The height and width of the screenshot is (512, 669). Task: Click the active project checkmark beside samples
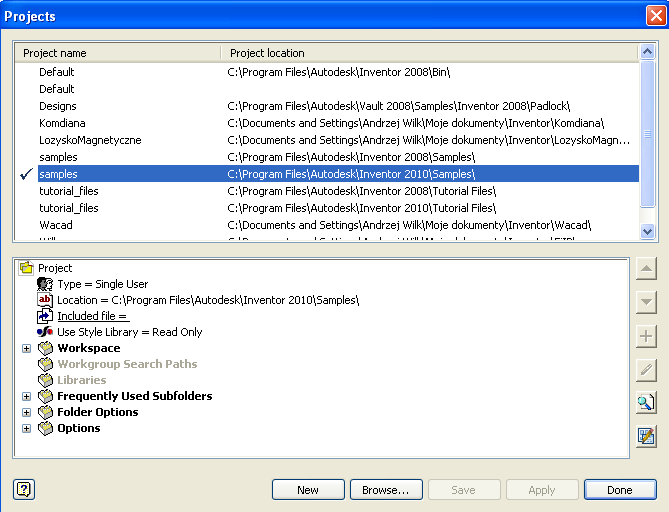[26, 174]
